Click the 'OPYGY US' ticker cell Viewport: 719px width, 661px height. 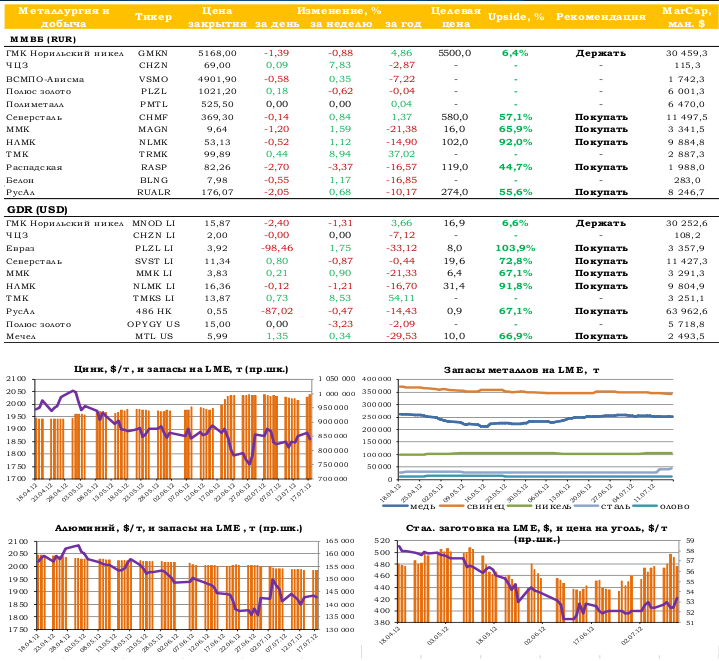153,324
